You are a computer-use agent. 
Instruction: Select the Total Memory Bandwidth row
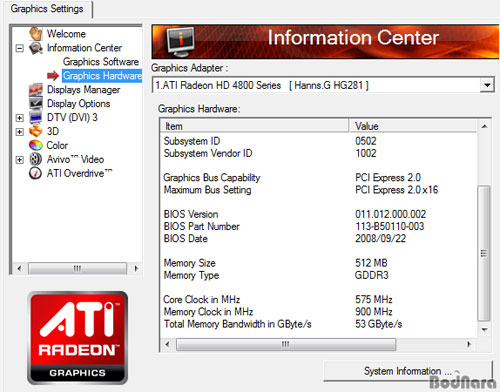(x=318, y=324)
